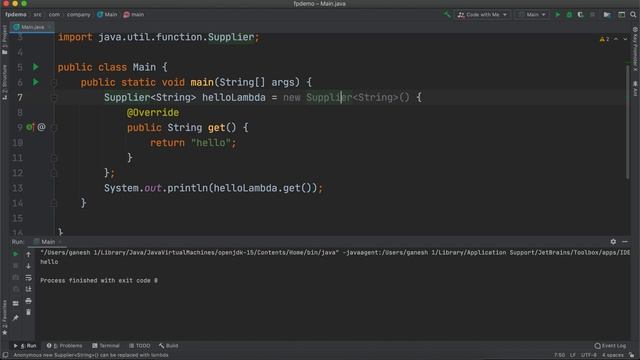Screen dimensions: 640x360
Task: Select the Main tab in Run panel
Action: pos(47,242)
